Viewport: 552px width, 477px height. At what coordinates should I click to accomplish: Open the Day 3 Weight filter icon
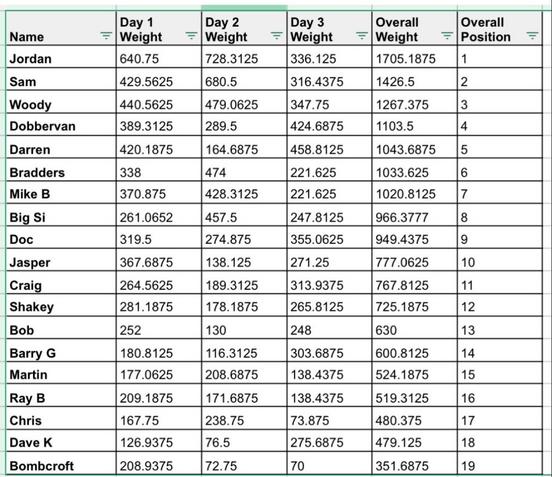pos(362,35)
